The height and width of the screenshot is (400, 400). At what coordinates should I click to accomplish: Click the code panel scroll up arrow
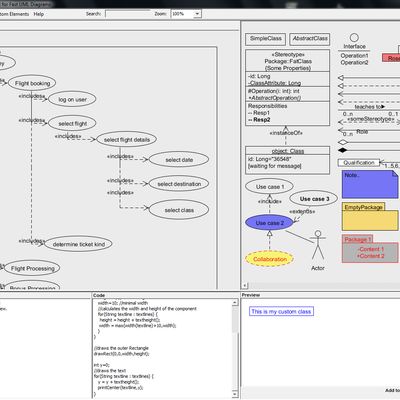pos(235,303)
